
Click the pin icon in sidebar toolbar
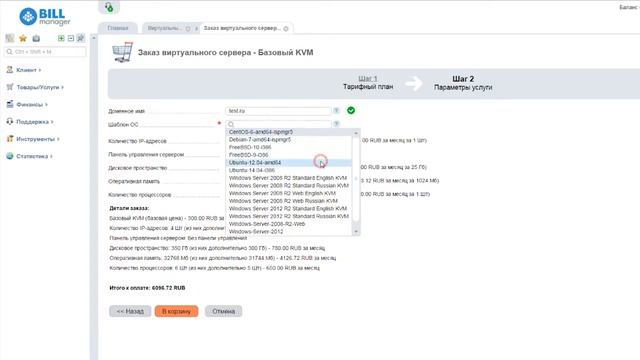(x=80, y=38)
